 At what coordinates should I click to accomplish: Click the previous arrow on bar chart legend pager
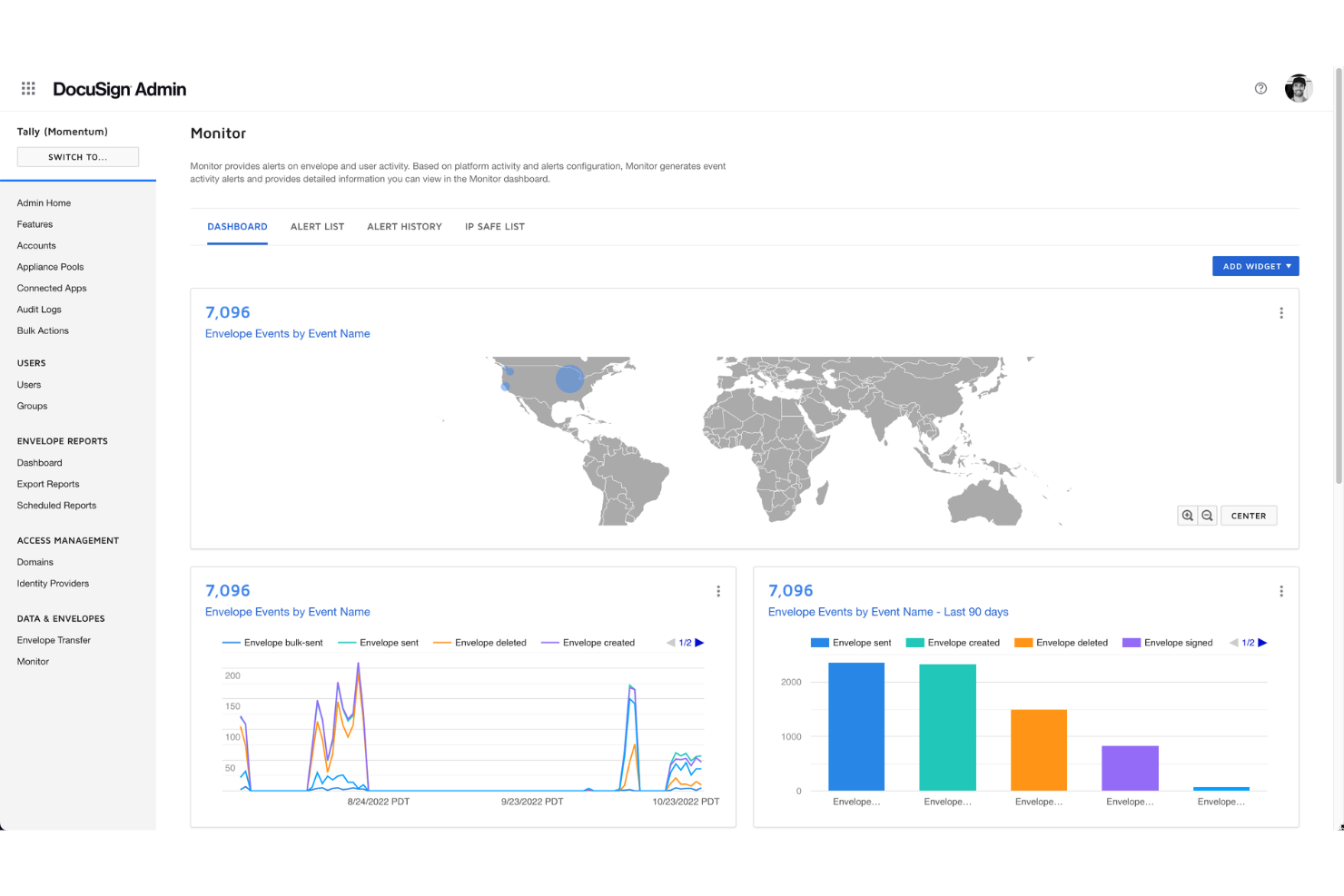(1235, 642)
